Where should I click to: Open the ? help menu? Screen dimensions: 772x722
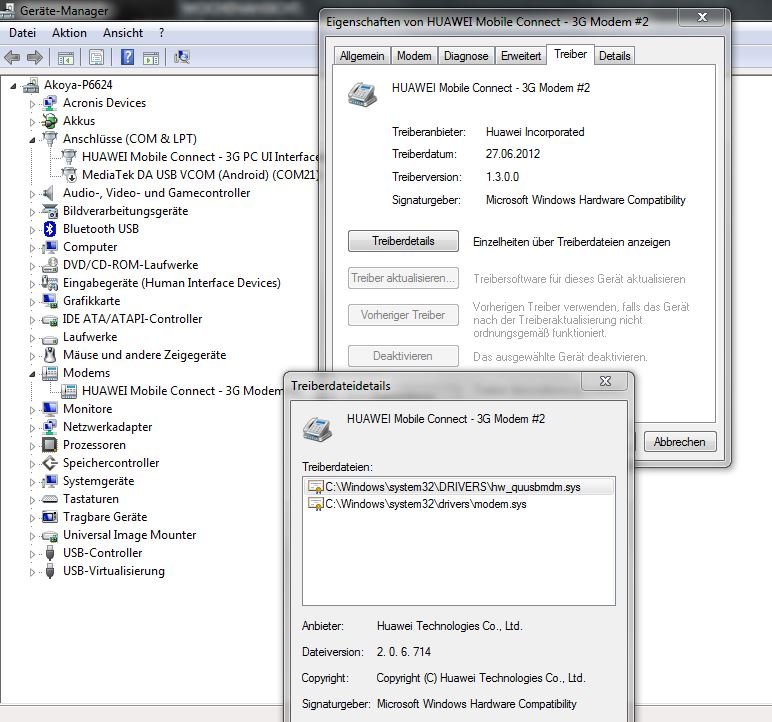click(x=161, y=33)
